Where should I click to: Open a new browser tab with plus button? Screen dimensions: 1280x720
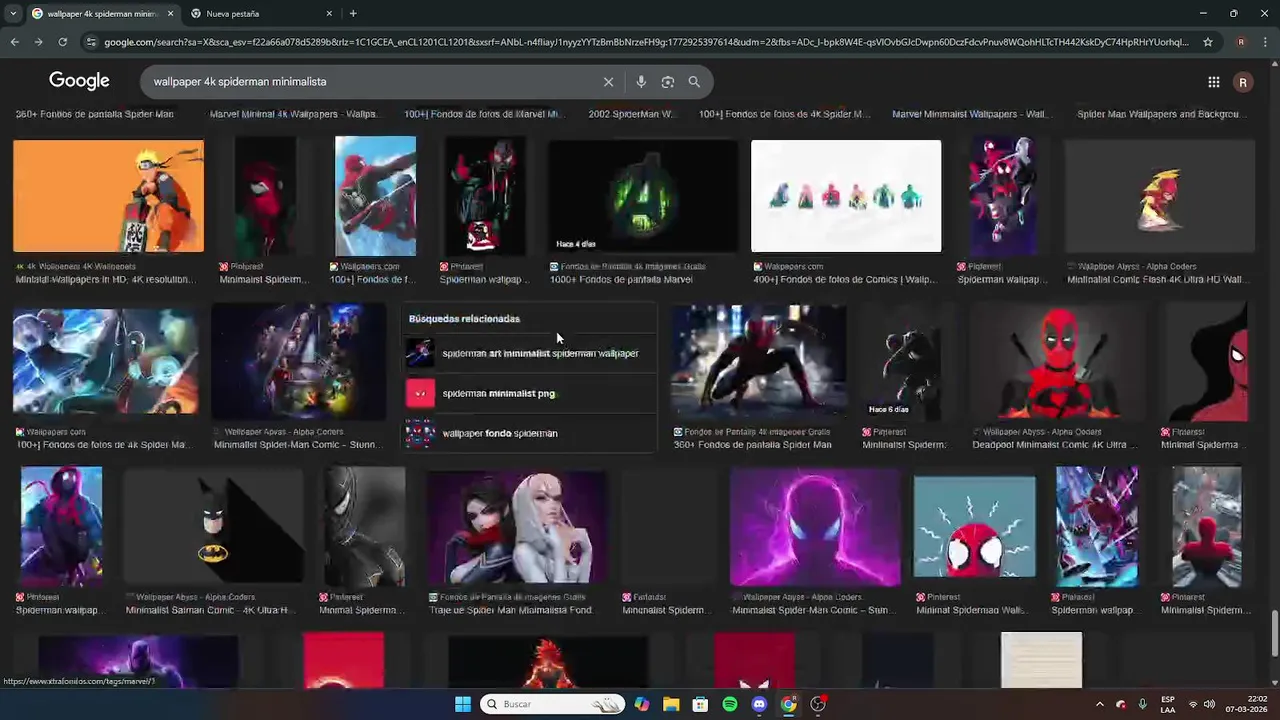pos(353,13)
